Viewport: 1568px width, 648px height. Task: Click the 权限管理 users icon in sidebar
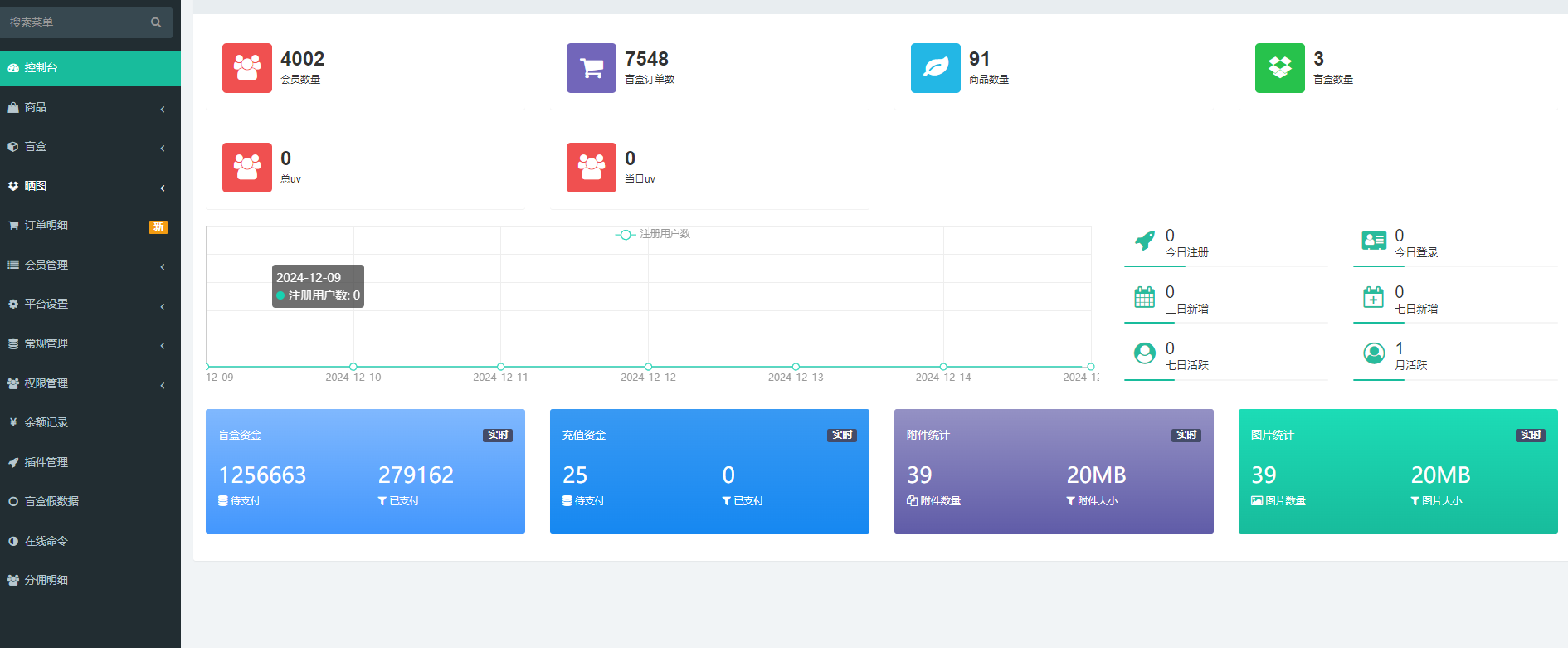tap(13, 383)
